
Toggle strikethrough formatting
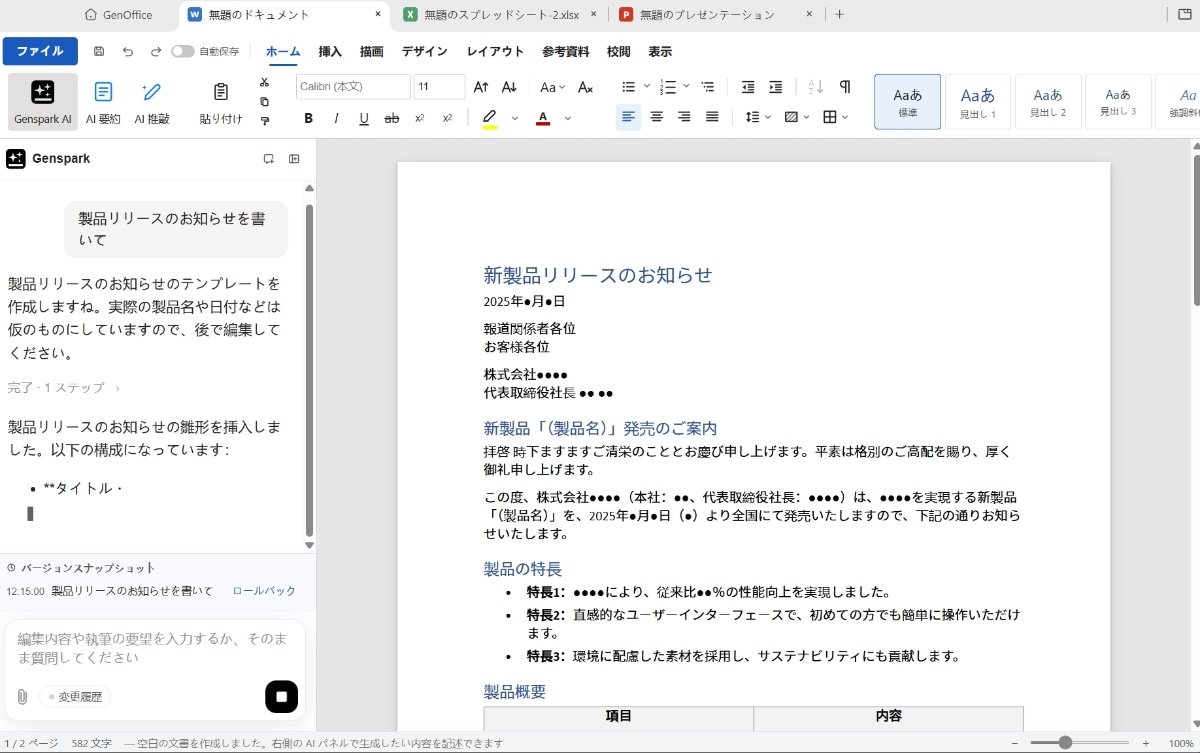pyautogui.click(x=392, y=118)
